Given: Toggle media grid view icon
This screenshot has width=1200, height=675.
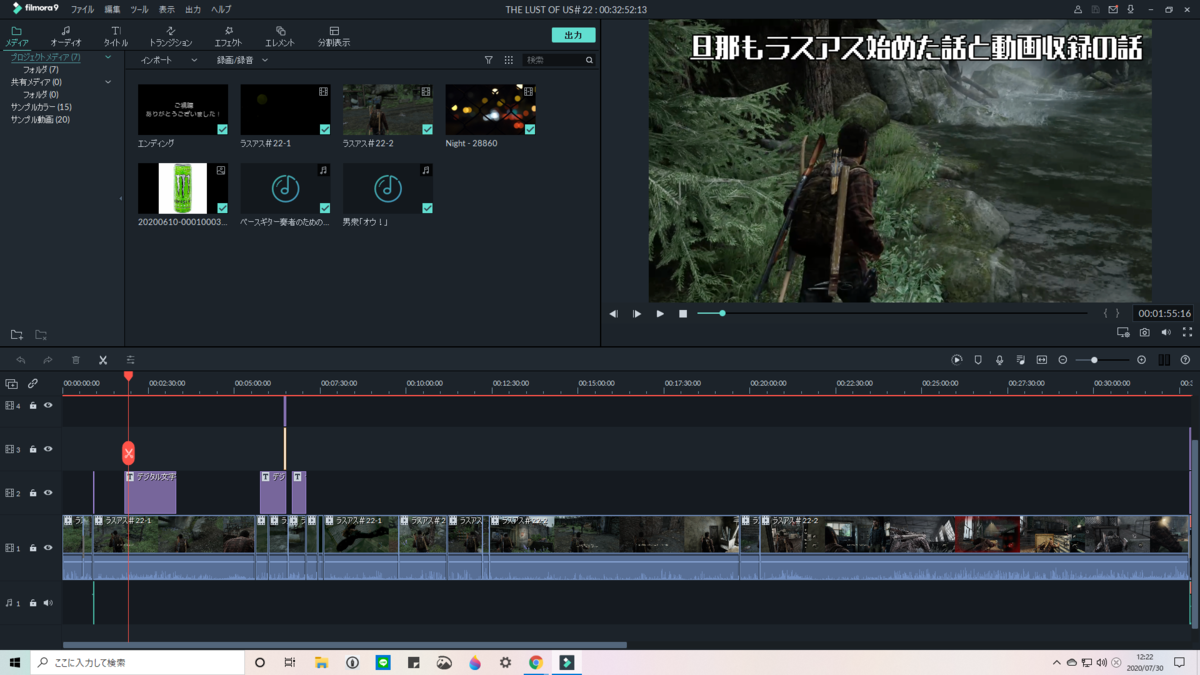Looking at the screenshot, I should pyautogui.click(x=508, y=60).
